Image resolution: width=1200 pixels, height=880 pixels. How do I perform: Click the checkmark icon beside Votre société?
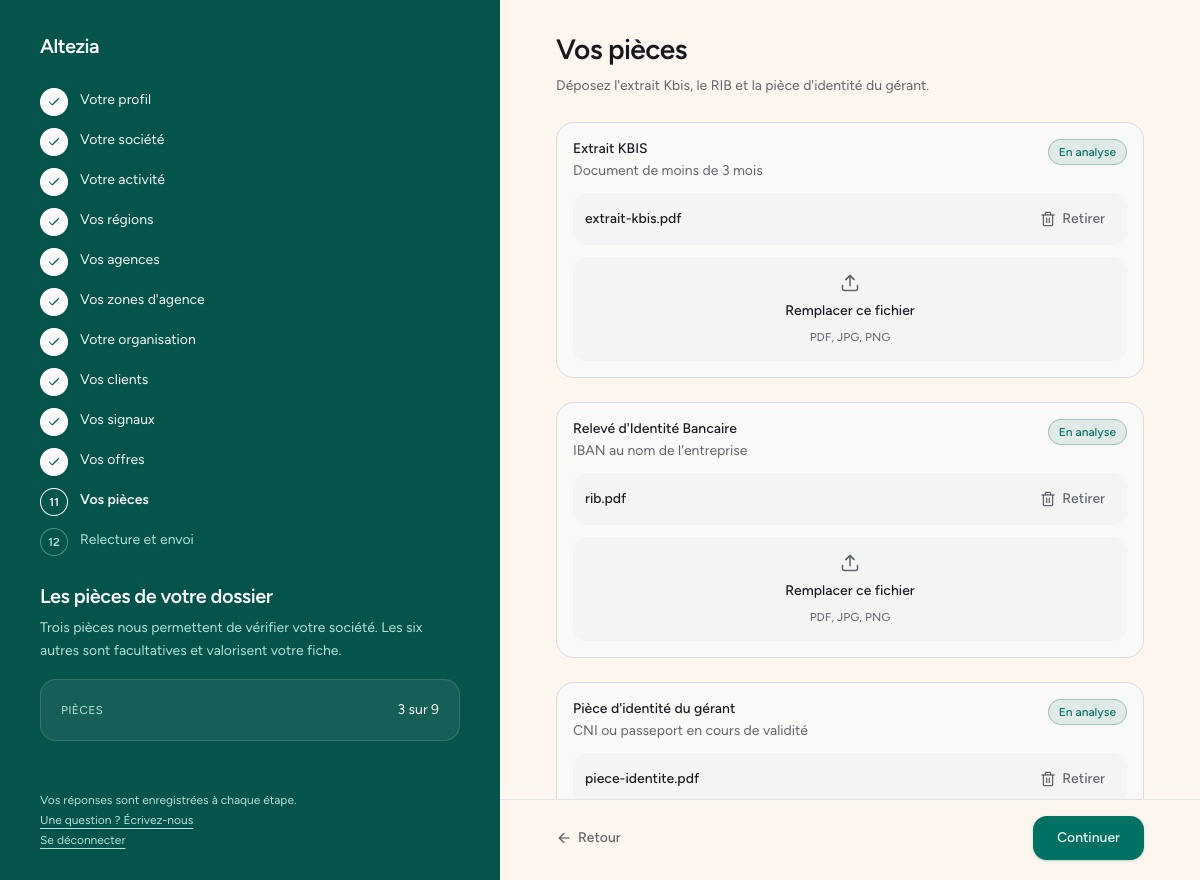click(54, 142)
